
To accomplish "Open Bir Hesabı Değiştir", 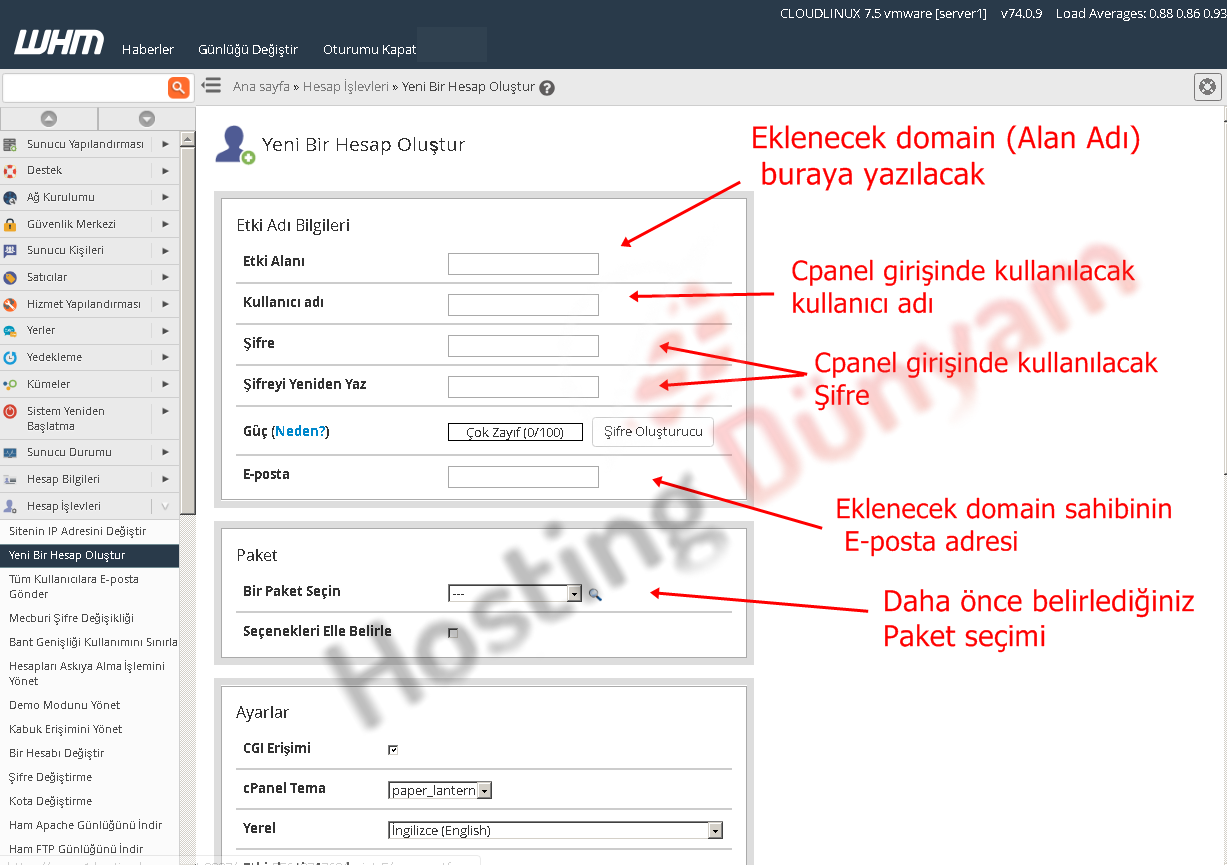I will click(x=56, y=753).
